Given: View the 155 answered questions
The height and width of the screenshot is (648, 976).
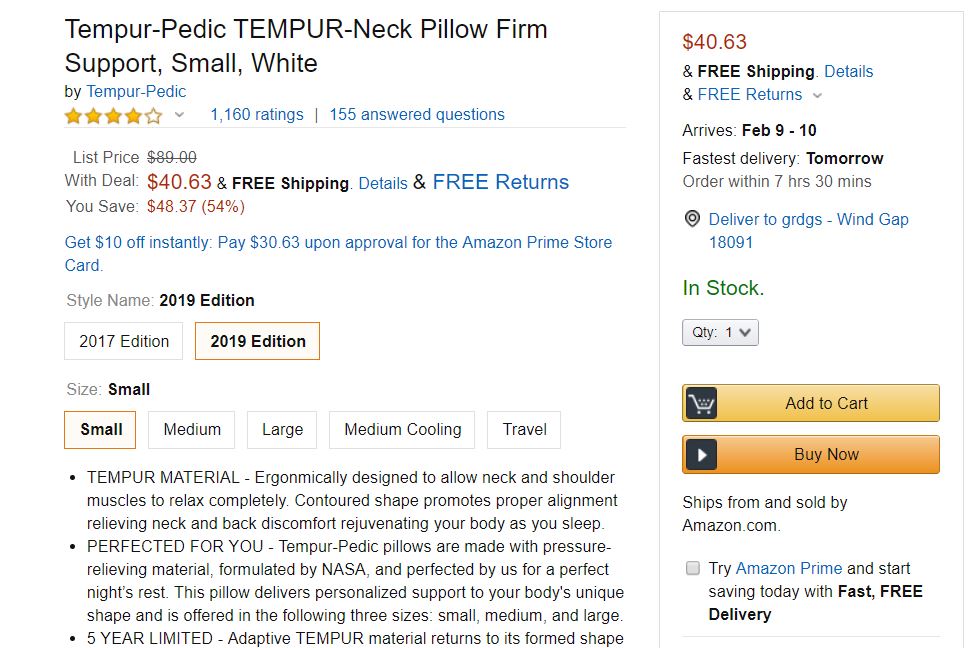Looking at the screenshot, I should 417,115.
